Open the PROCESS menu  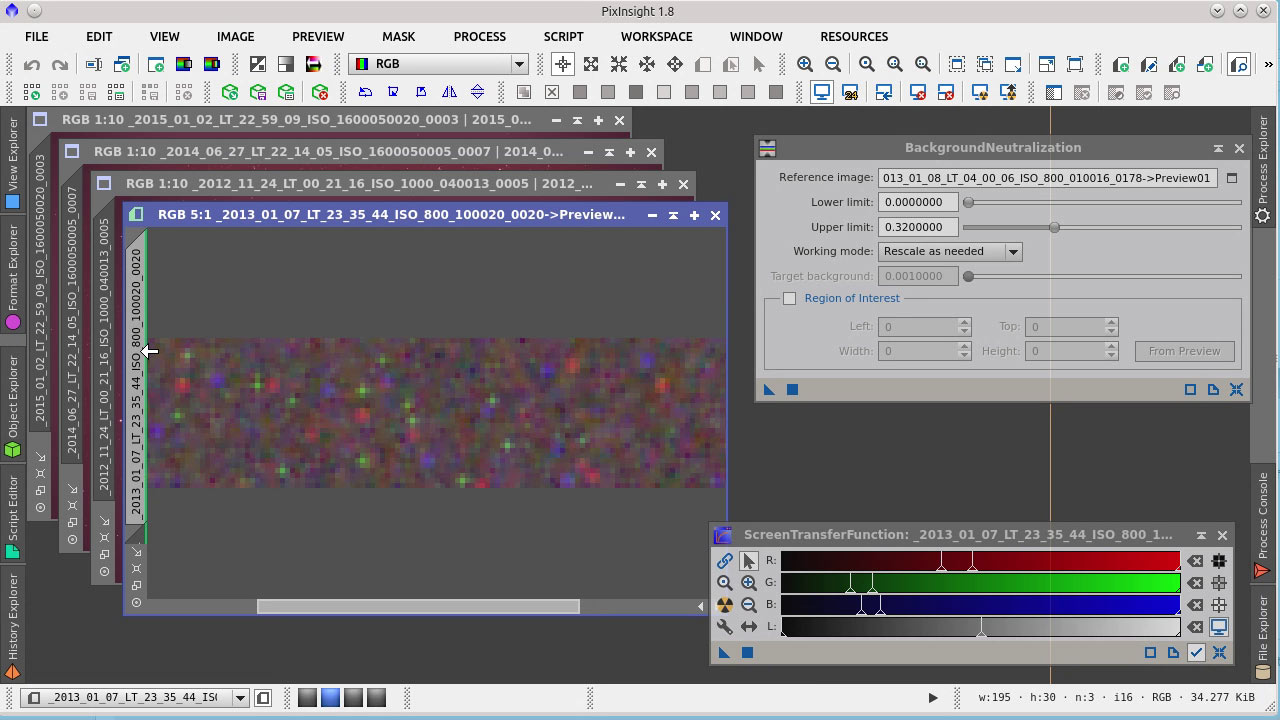pos(480,36)
